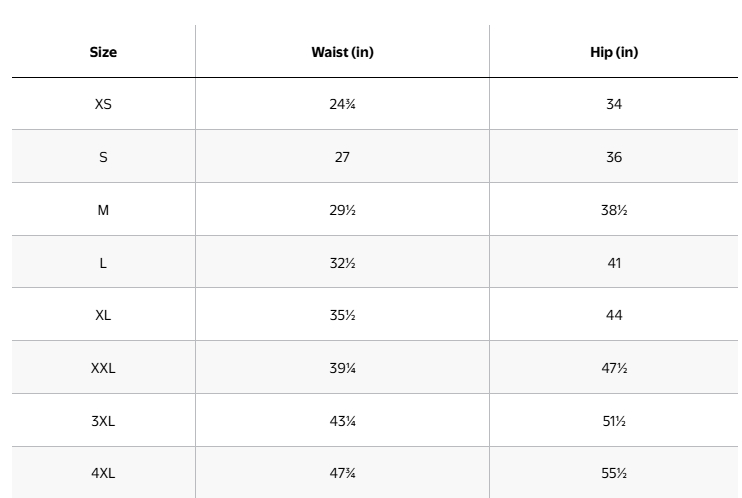Click the L size row label
This screenshot has height=498, width=742.
click(103, 263)
